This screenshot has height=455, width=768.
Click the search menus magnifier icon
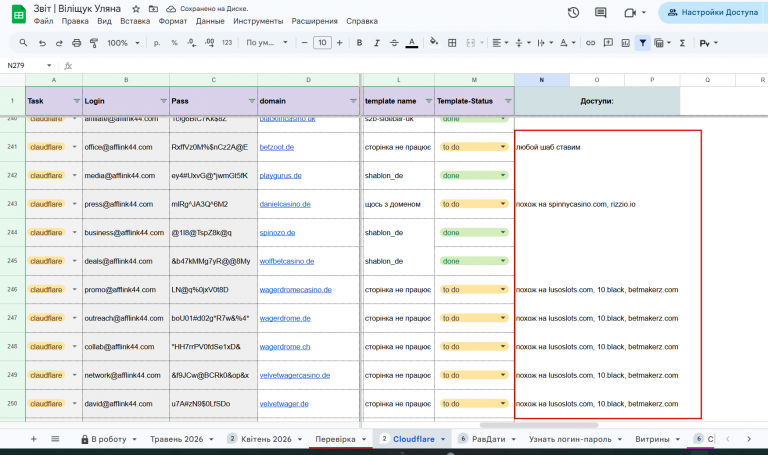click(x=23, y=43)
